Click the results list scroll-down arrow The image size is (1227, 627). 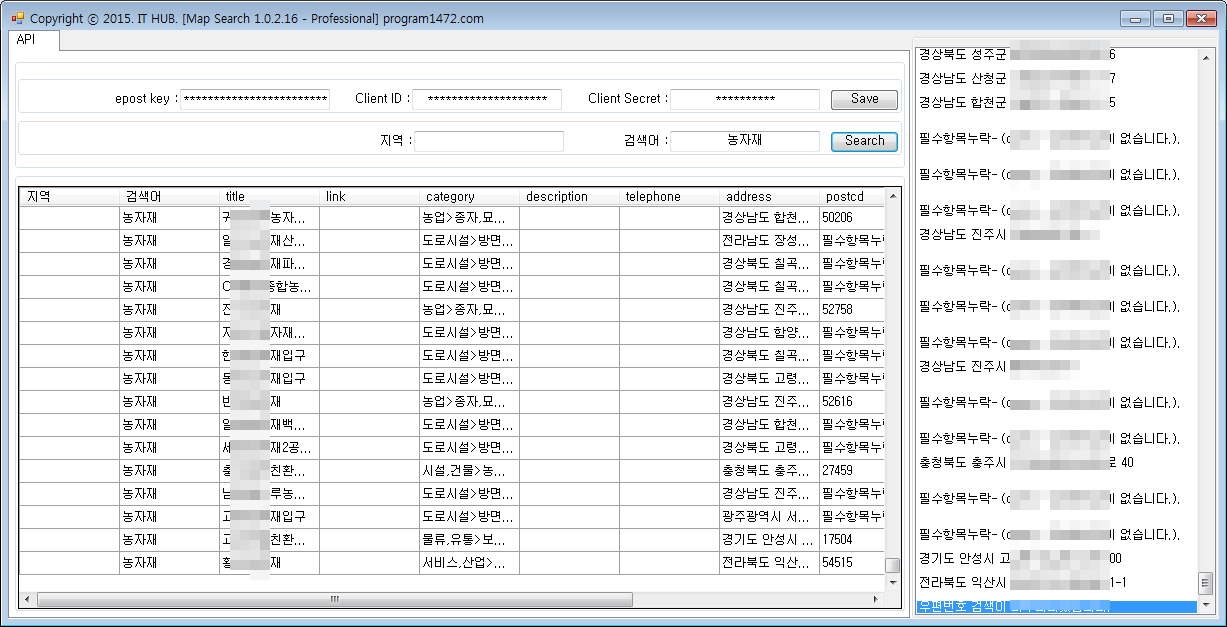click(x=1205, y=605)
